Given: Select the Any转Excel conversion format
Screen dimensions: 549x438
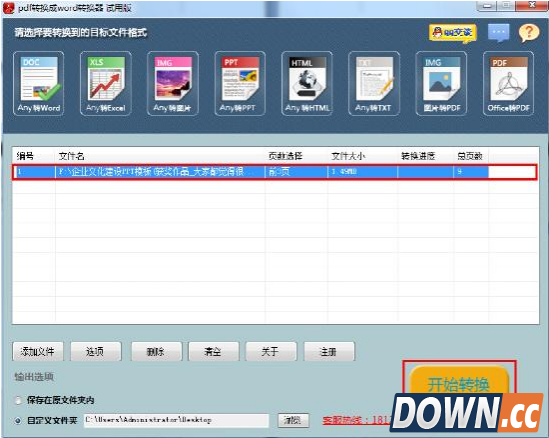Looking at the screenshot, I should pos(106,83).
